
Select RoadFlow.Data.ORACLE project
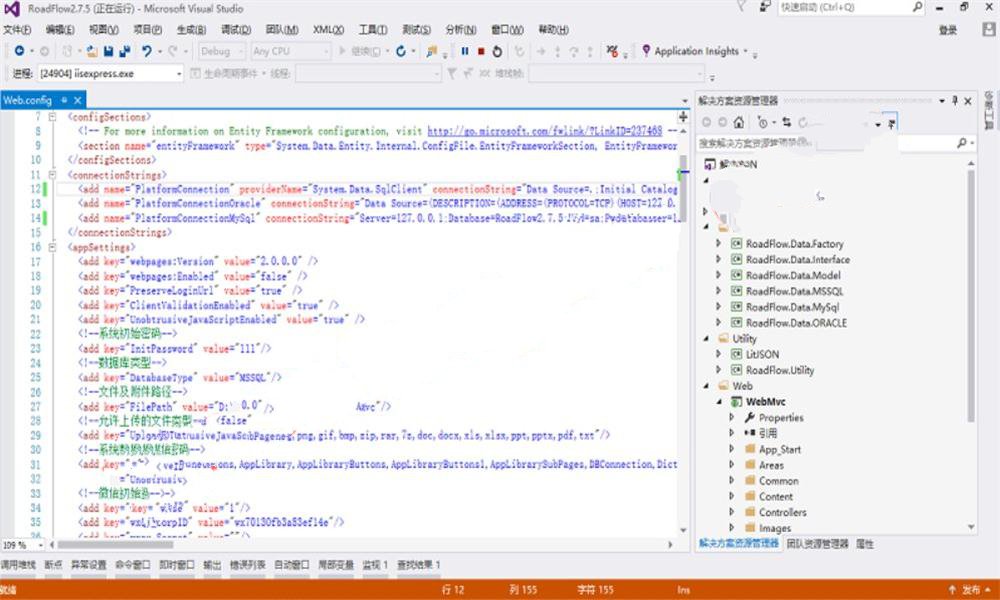[x=796, y=323]
